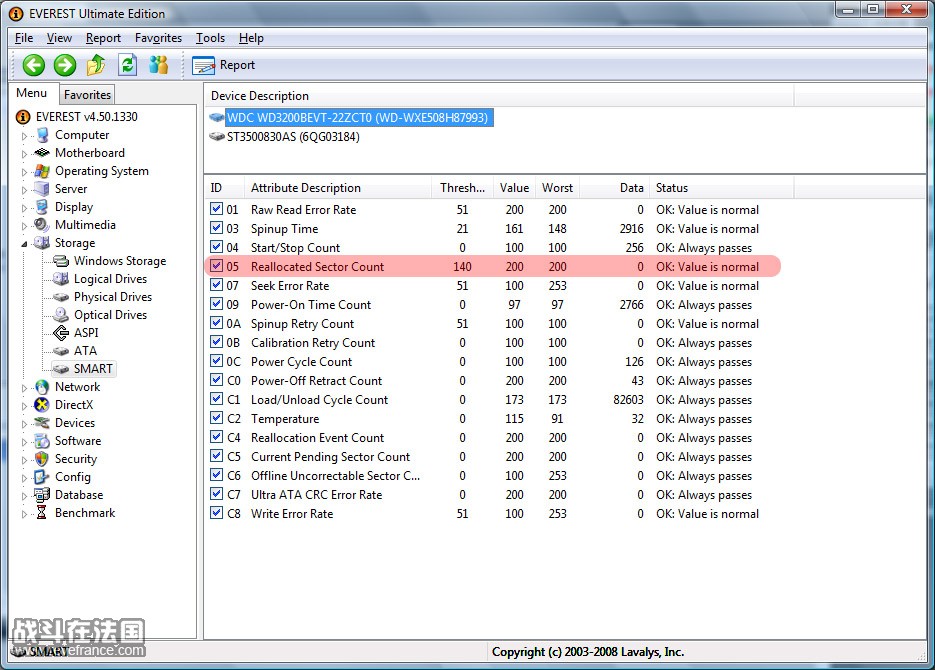Expand the Operating System tree node

[x=24, y=172]
